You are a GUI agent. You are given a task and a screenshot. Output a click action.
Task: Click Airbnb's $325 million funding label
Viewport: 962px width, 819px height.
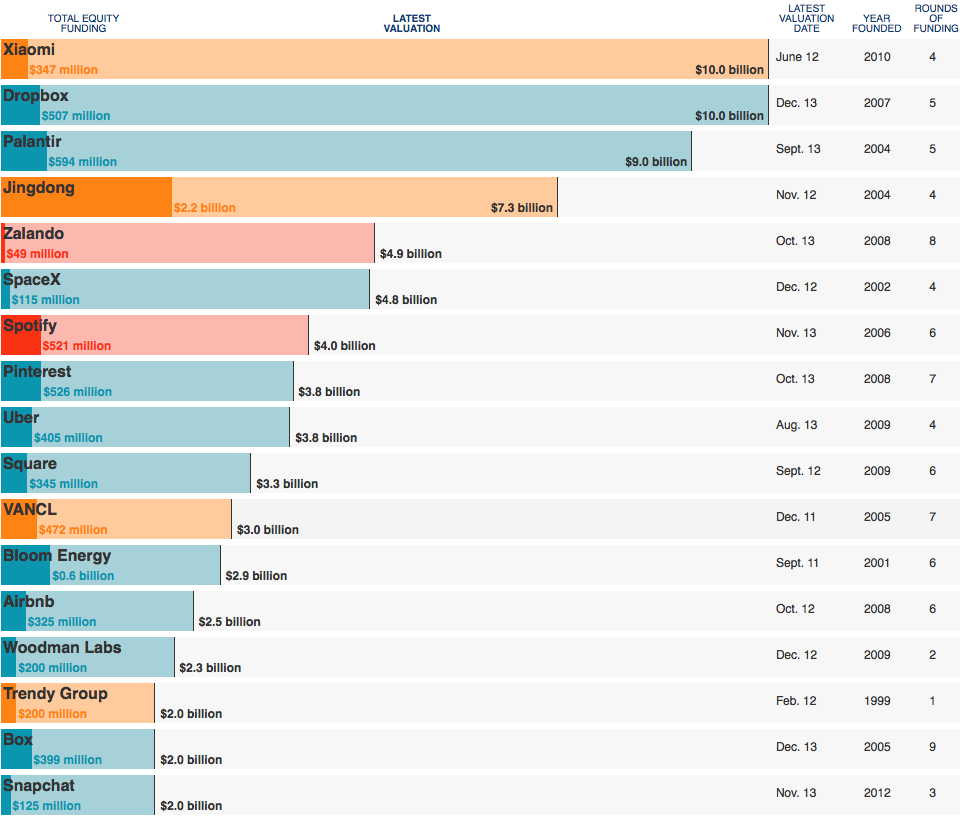[x=61, y=622]
